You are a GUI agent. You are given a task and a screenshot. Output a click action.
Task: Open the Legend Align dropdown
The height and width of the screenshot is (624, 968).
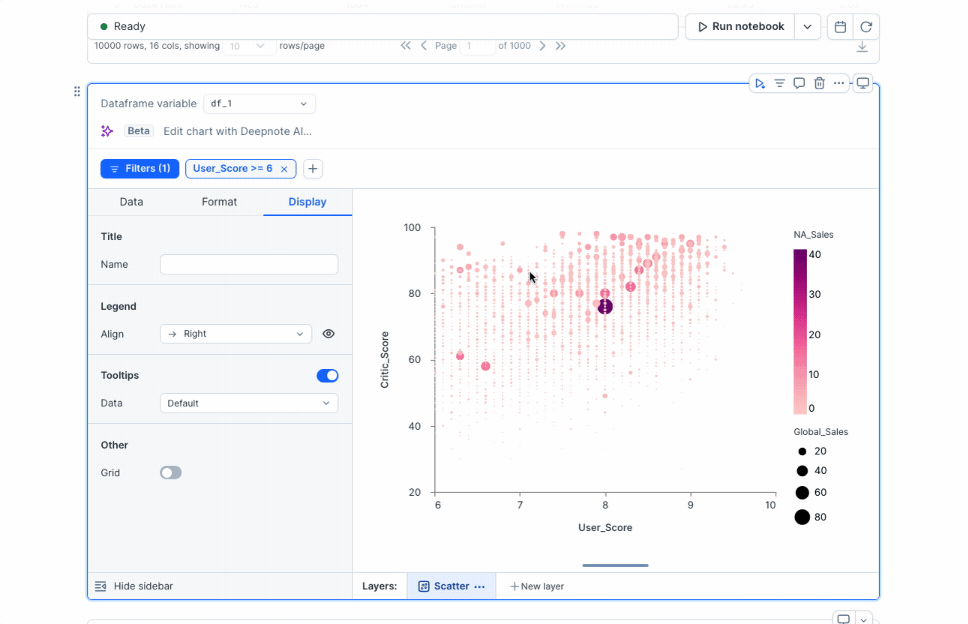point(236,334)
